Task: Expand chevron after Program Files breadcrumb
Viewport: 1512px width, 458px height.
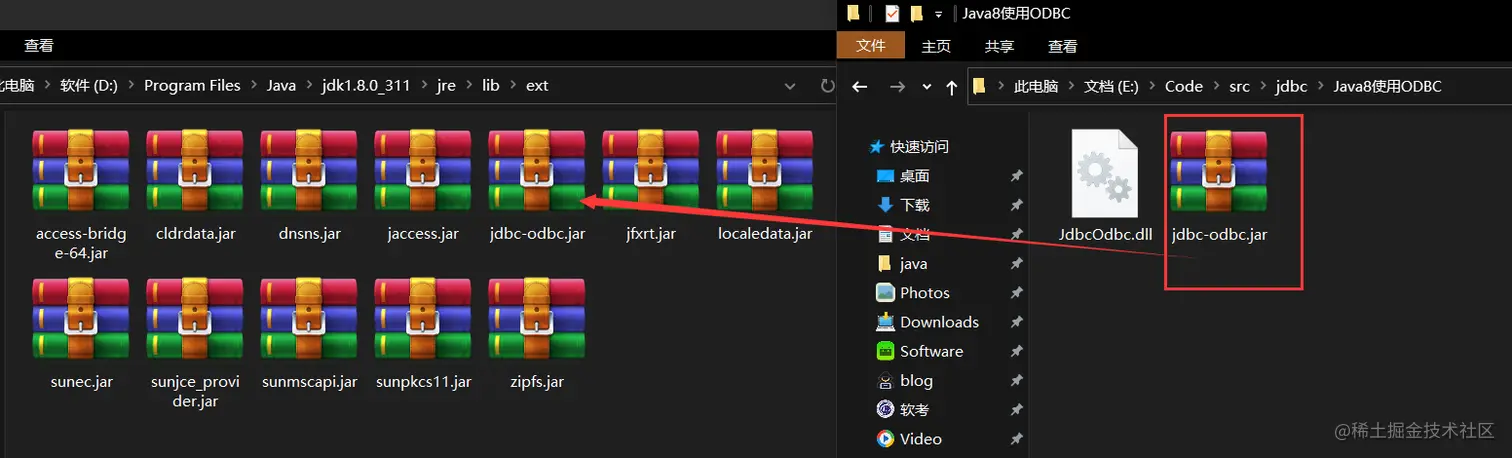Action: click(254, 86)
